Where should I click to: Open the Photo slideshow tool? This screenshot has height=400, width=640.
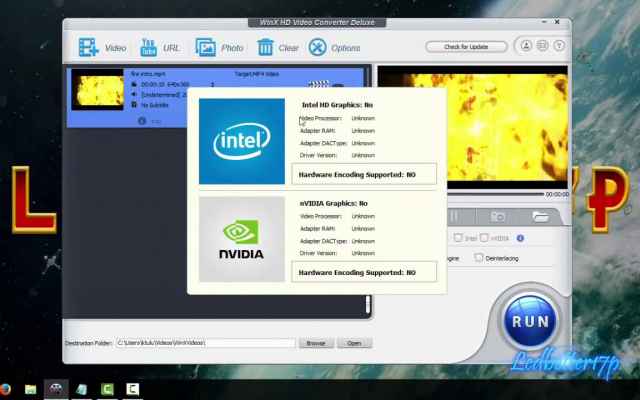[x=219, y=48]
